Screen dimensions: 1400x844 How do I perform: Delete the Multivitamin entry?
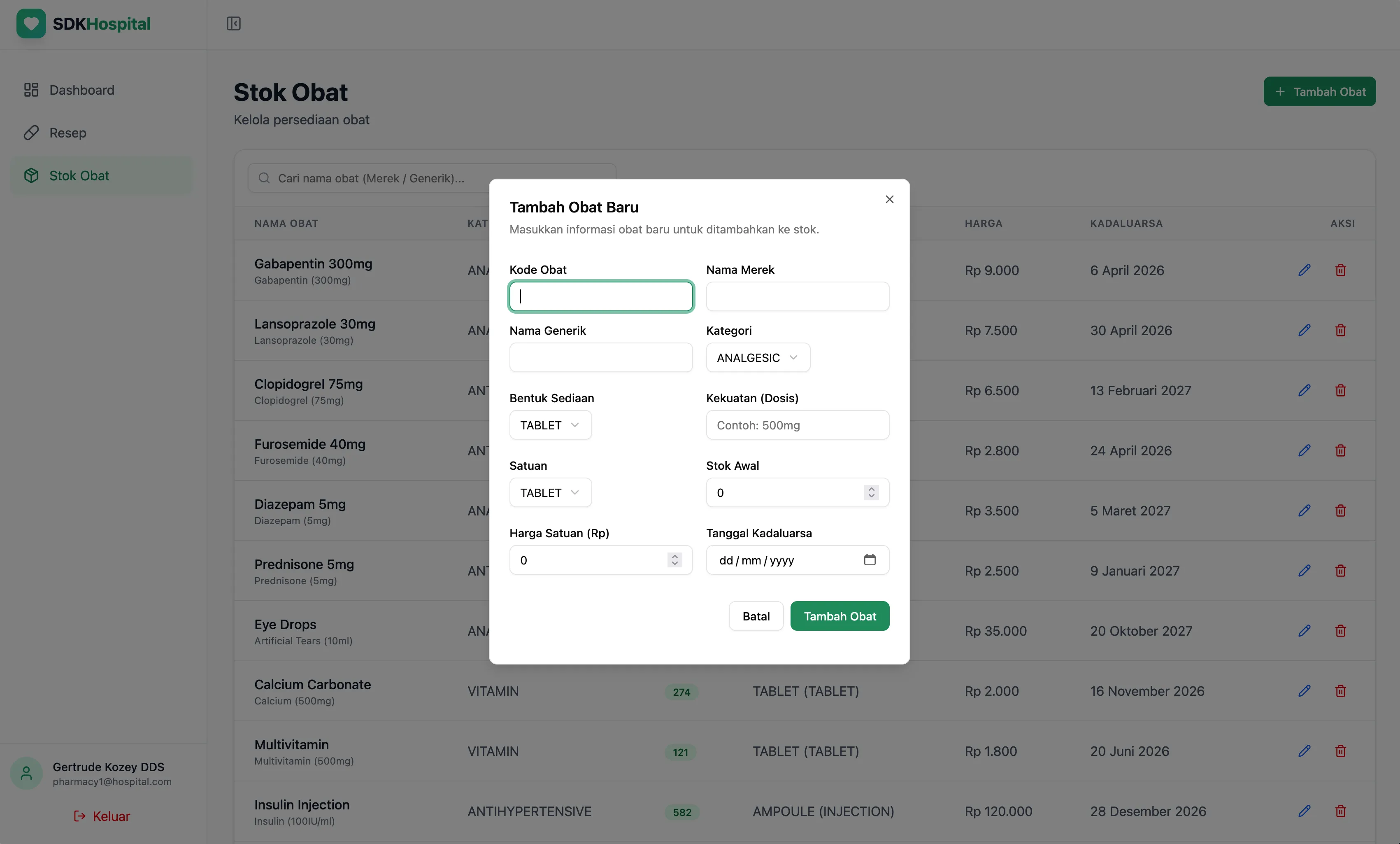pyautogui.click(x=1340, y=751)
